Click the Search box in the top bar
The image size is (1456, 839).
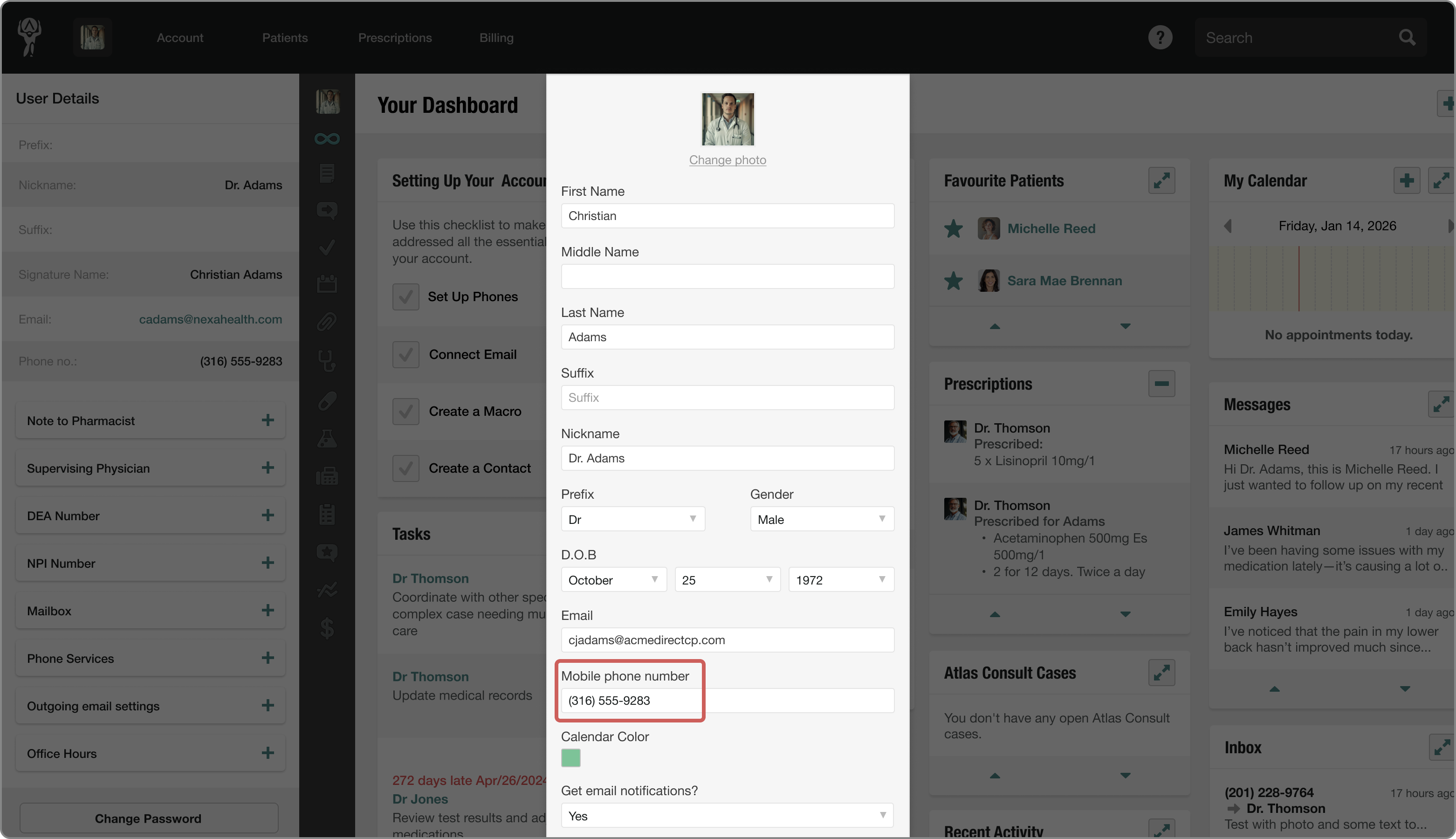[1310, 37]
